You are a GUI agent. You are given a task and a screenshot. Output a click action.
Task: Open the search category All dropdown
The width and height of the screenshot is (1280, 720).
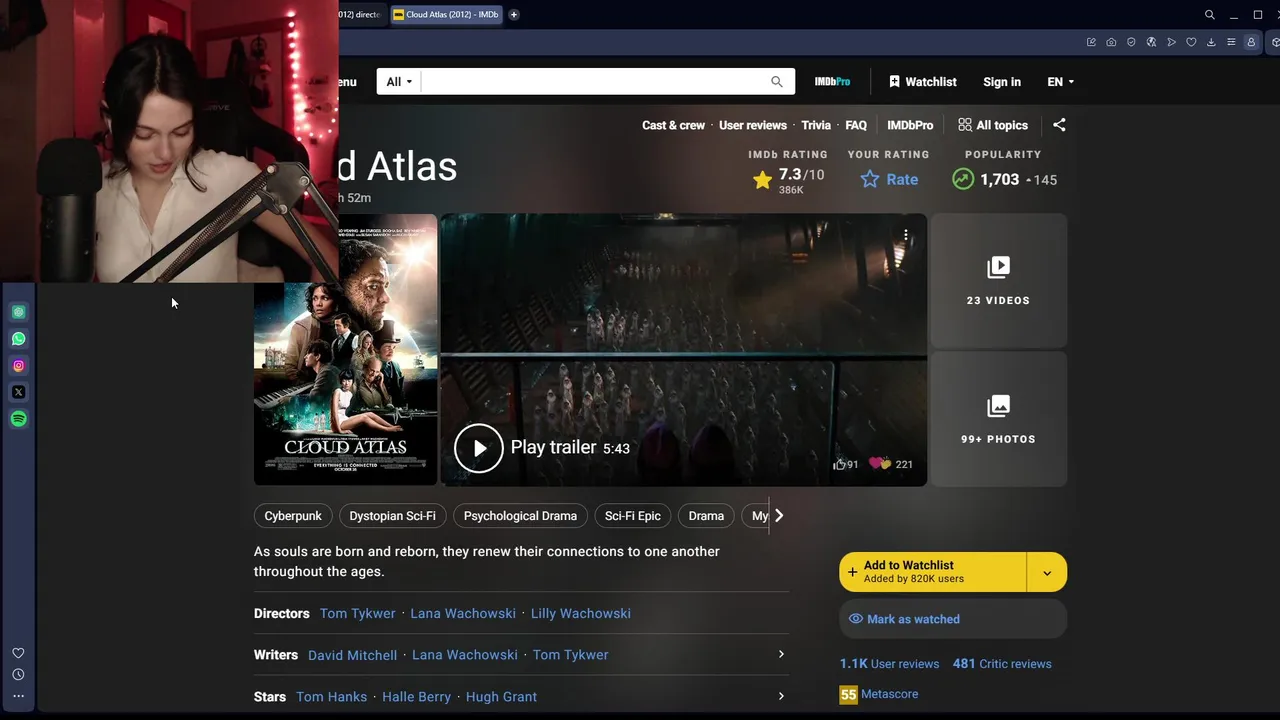click(x=399, y=82)
